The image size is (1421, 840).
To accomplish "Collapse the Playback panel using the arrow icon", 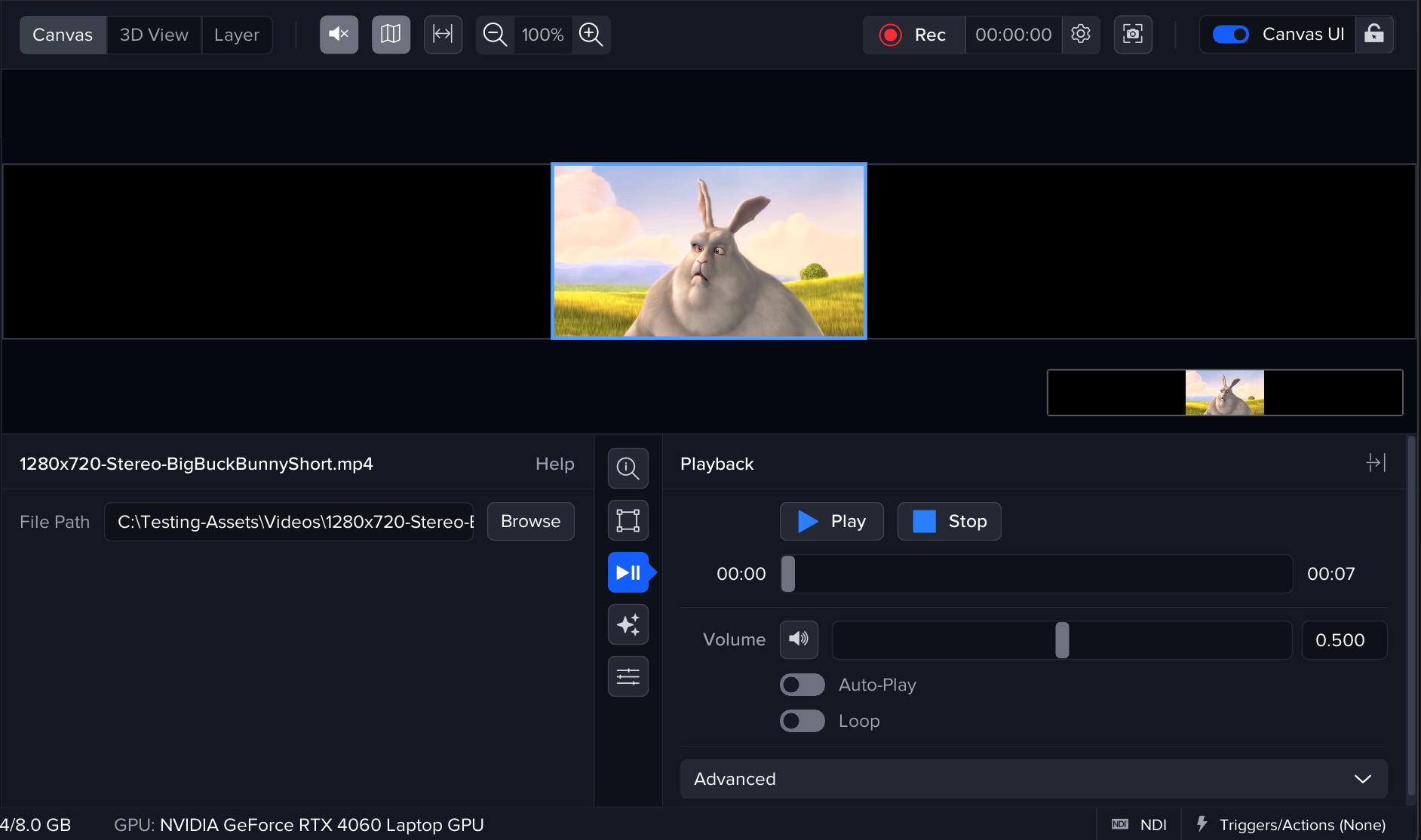I will 1376,463.
